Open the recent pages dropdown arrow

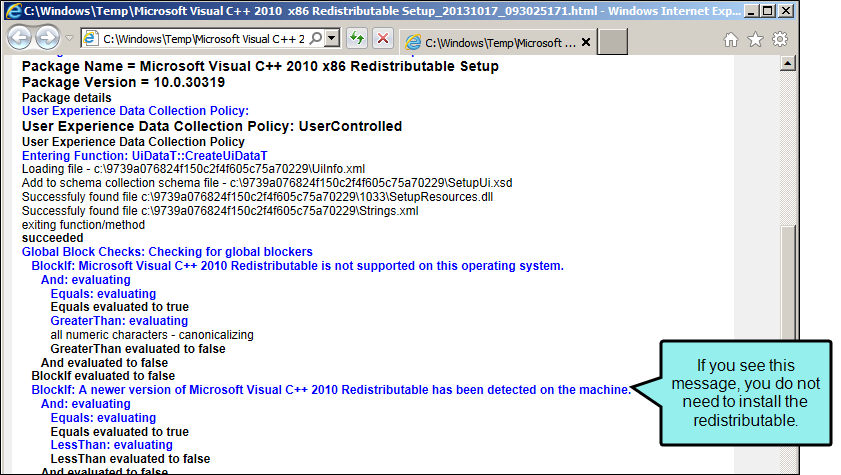[69, 39]
